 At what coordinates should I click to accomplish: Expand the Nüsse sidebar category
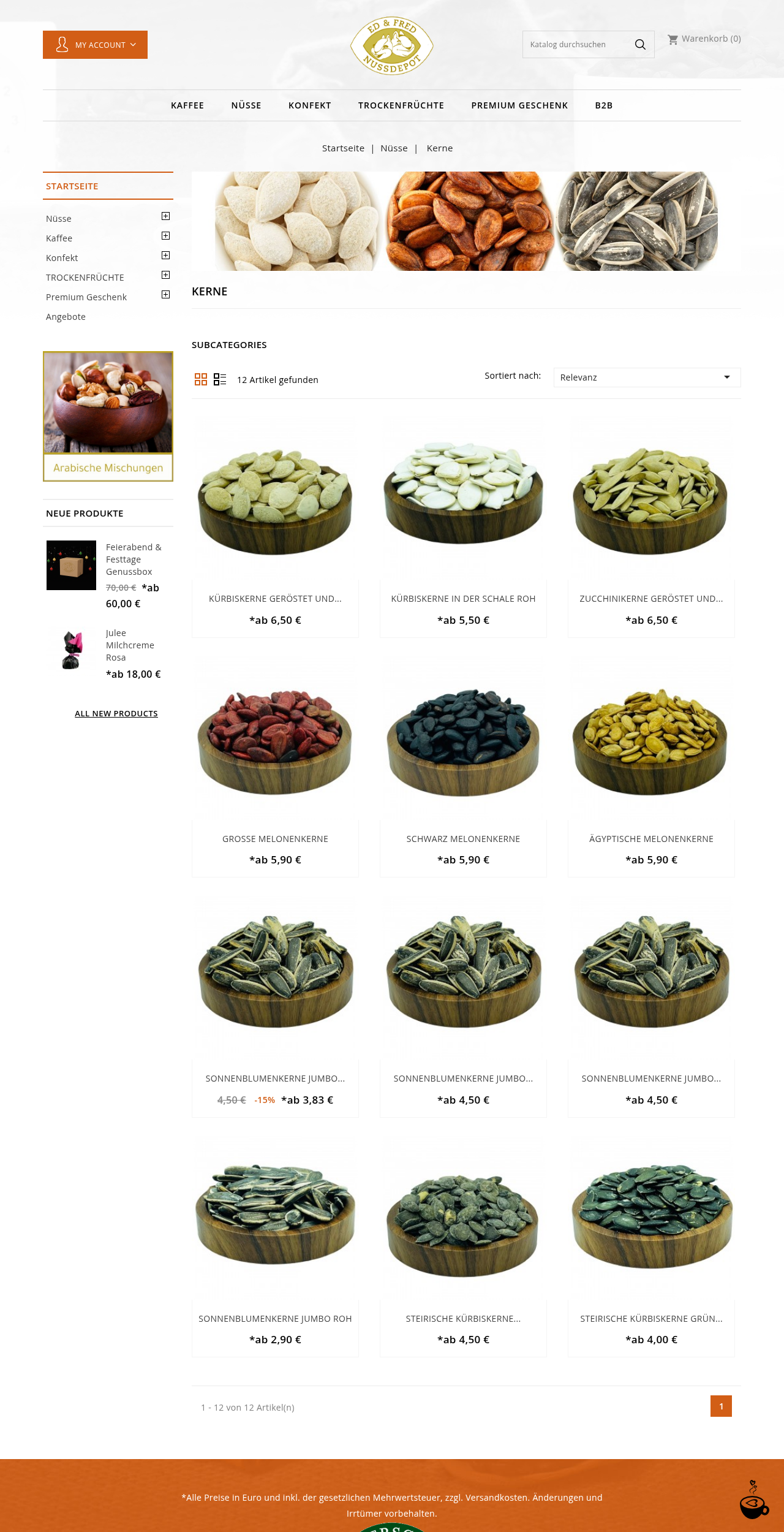165,216
